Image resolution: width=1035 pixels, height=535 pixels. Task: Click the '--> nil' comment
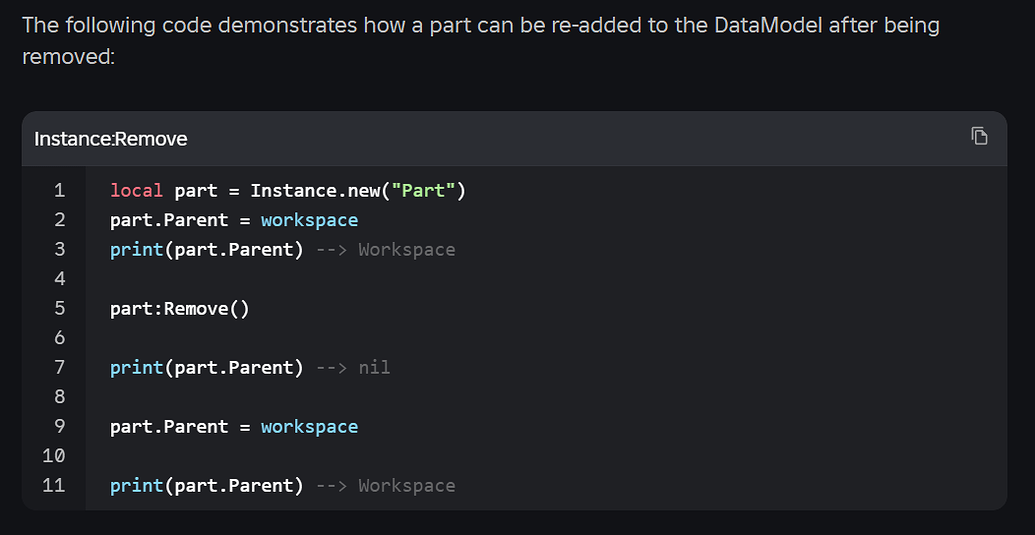point(352,367)
